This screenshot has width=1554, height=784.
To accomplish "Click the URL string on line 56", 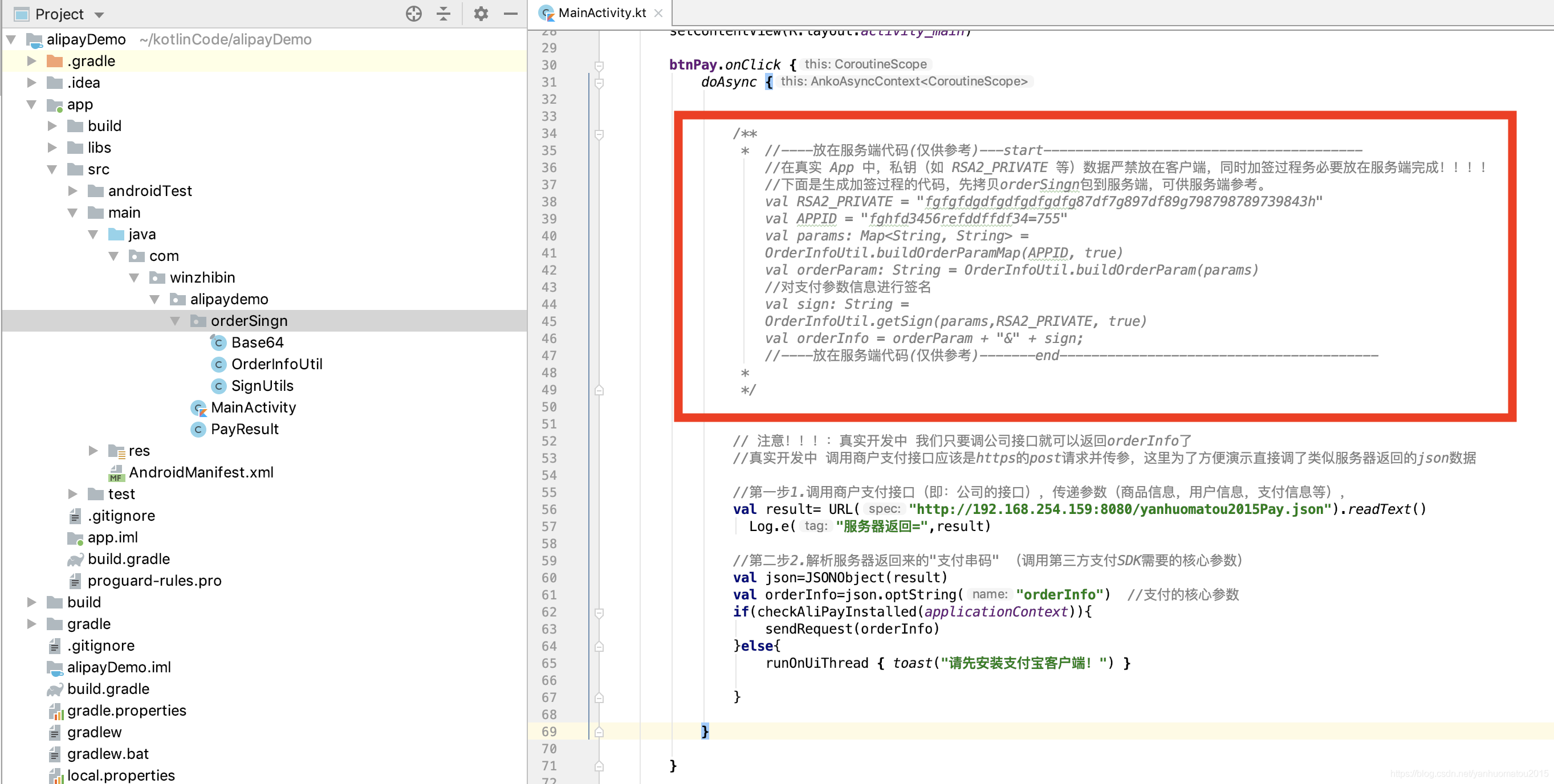I will click(1120, 509).
